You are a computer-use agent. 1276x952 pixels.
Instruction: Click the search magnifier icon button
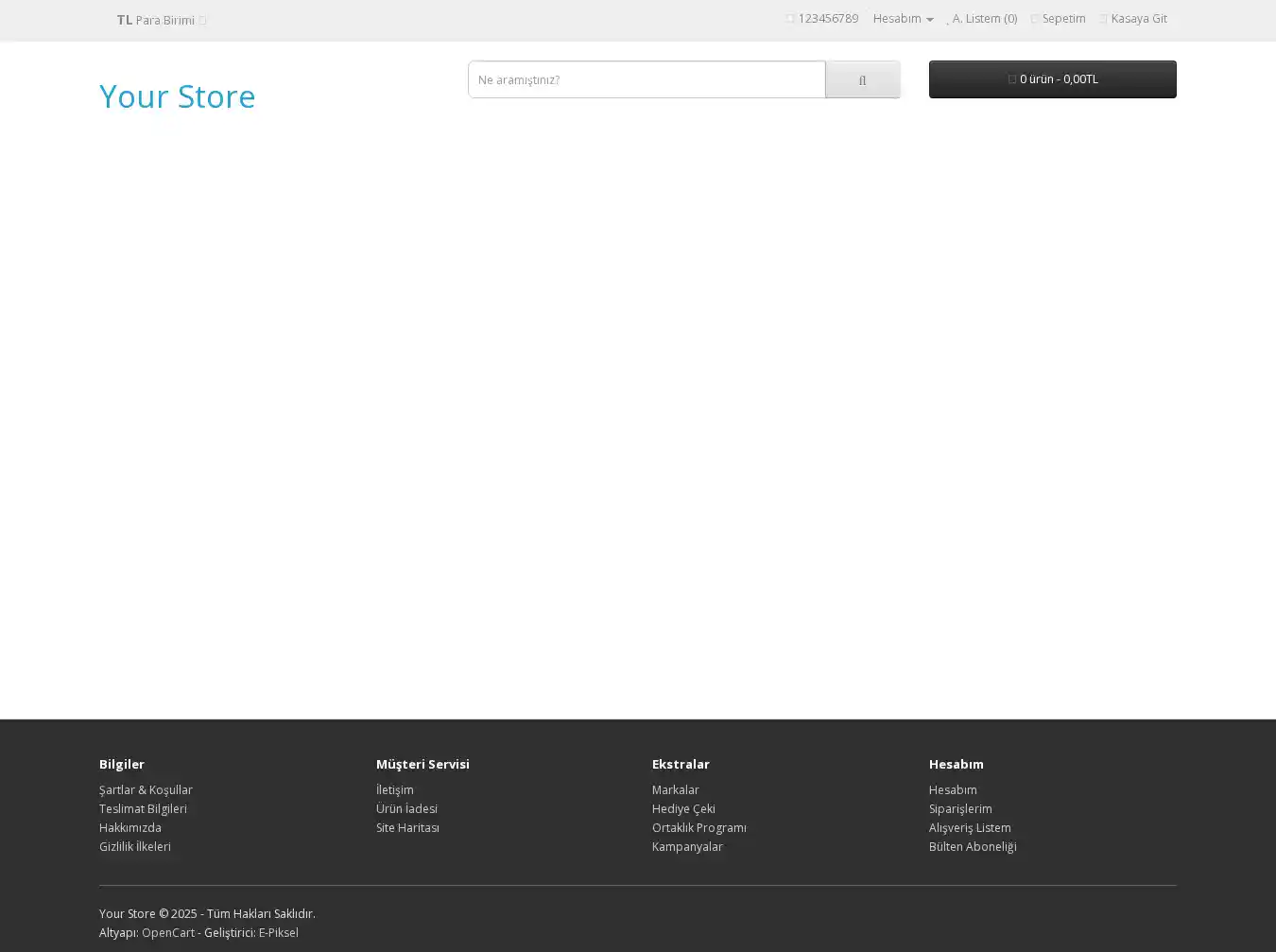pyautogui.click(x=862, y=80)
